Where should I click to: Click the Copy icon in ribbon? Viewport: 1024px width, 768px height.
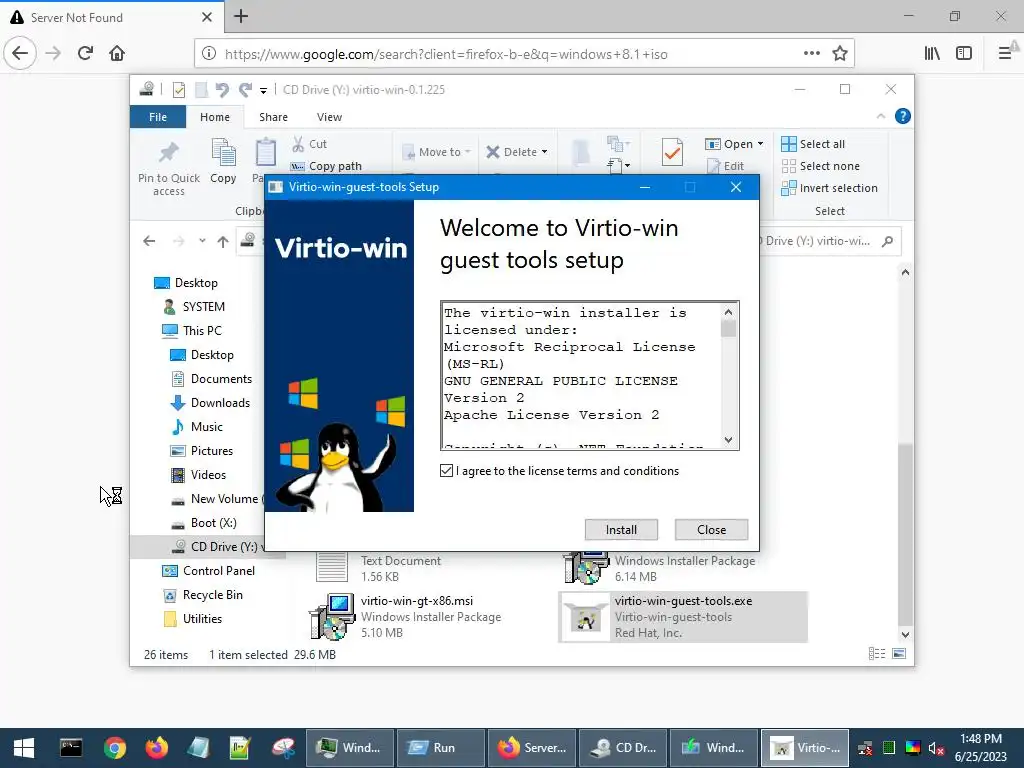point(223,161)
